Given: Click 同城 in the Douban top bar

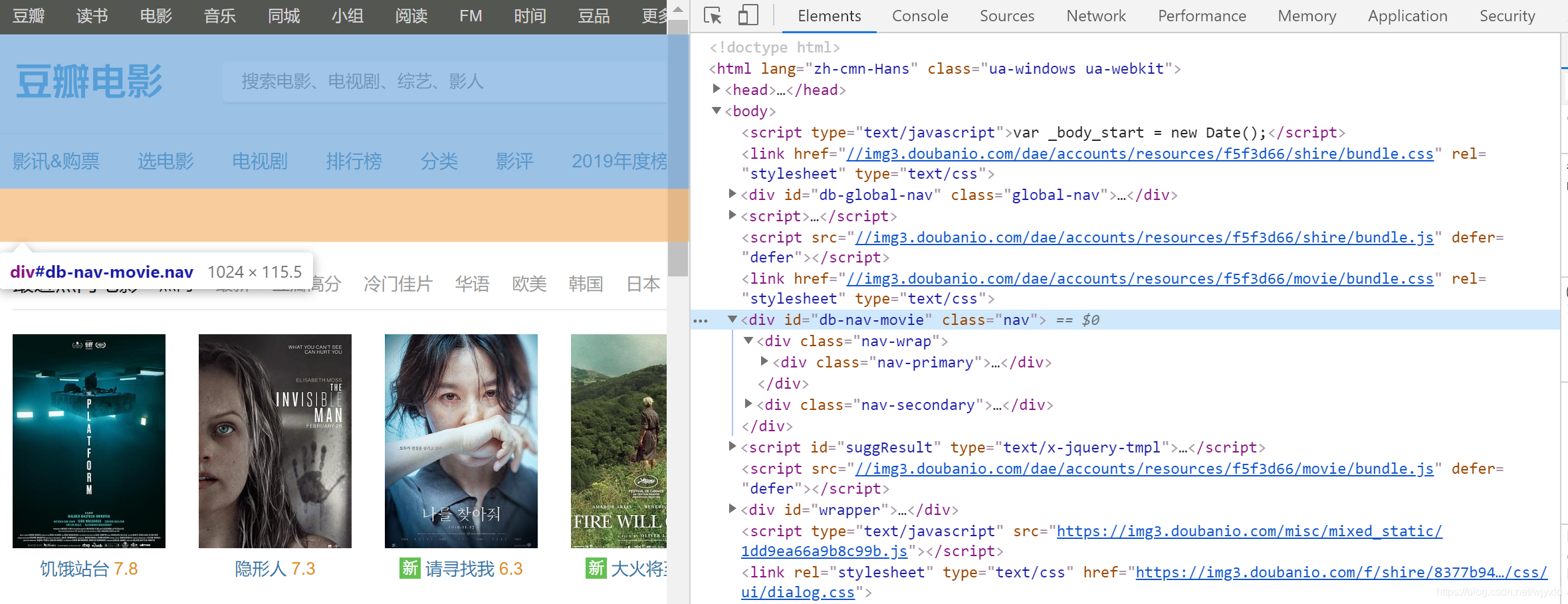Looking at the screenshot, I should point(284,16).
